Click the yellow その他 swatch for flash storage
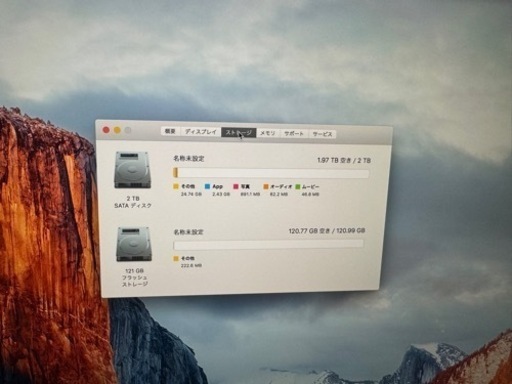This screenshot has height=384, width=512. [x=176, y=258]
